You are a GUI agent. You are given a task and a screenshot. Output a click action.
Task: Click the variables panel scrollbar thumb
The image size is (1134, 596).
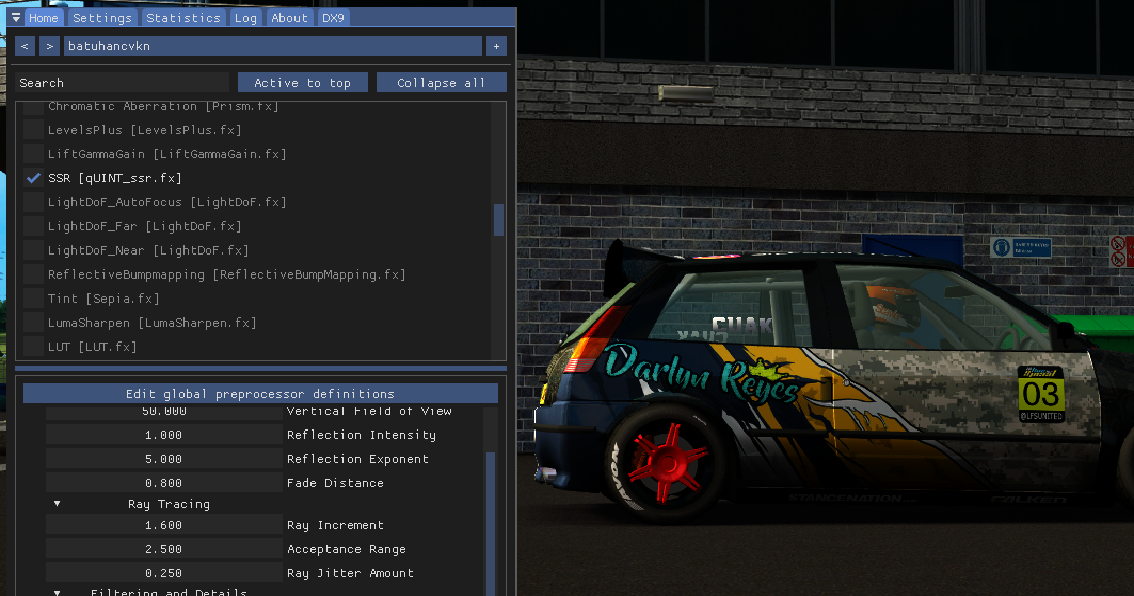[490, 524]
